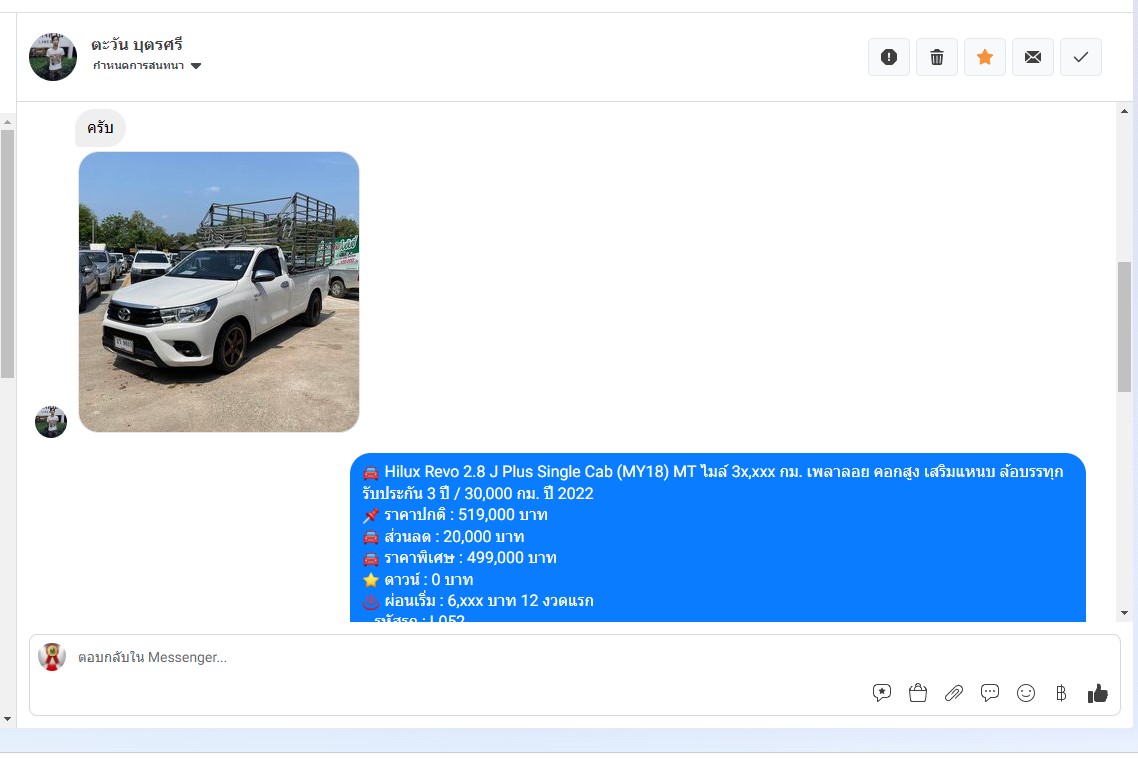This screenshot has height=758, width=1138.
Task: Open the emoji smiley picker
Action: [1026, 693]
